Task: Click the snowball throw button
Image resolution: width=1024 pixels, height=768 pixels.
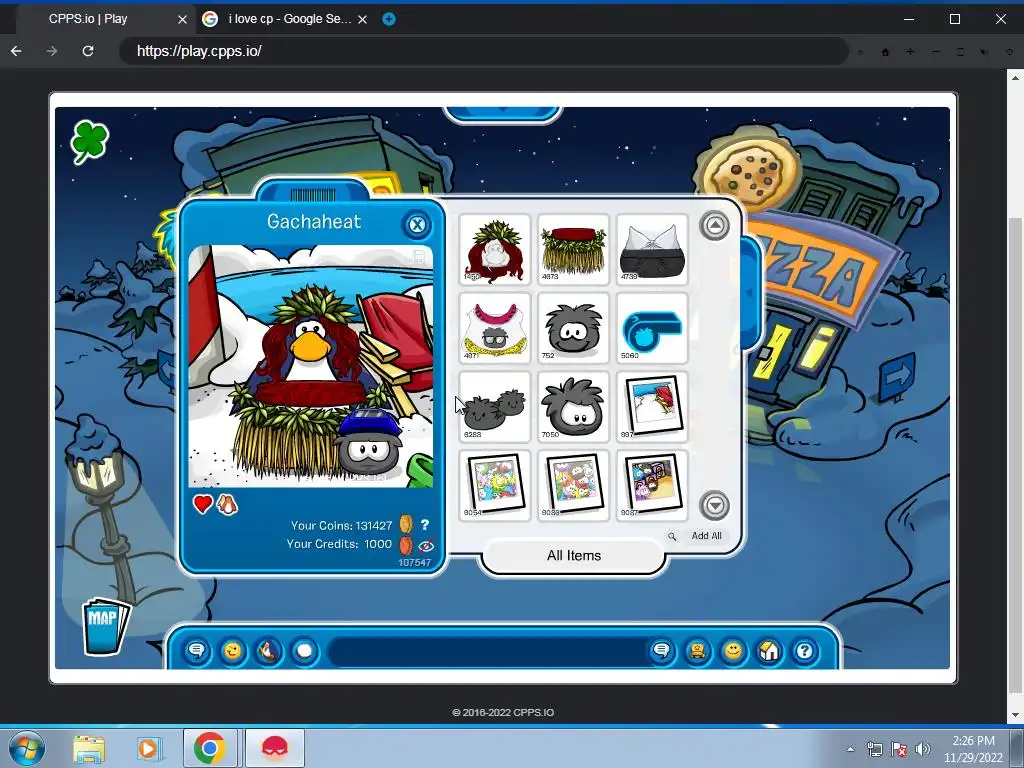Action: pyautogui.click(x=304, y=651)
